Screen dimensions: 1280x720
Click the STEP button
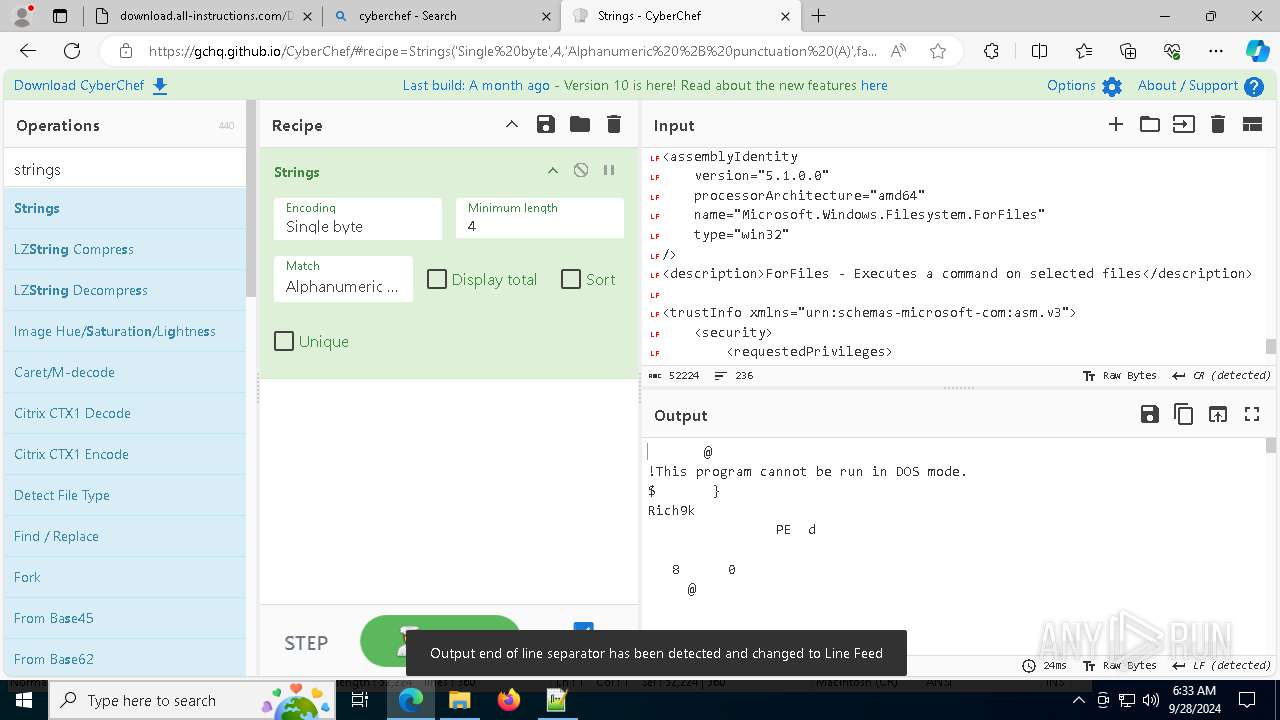point(306,643)
